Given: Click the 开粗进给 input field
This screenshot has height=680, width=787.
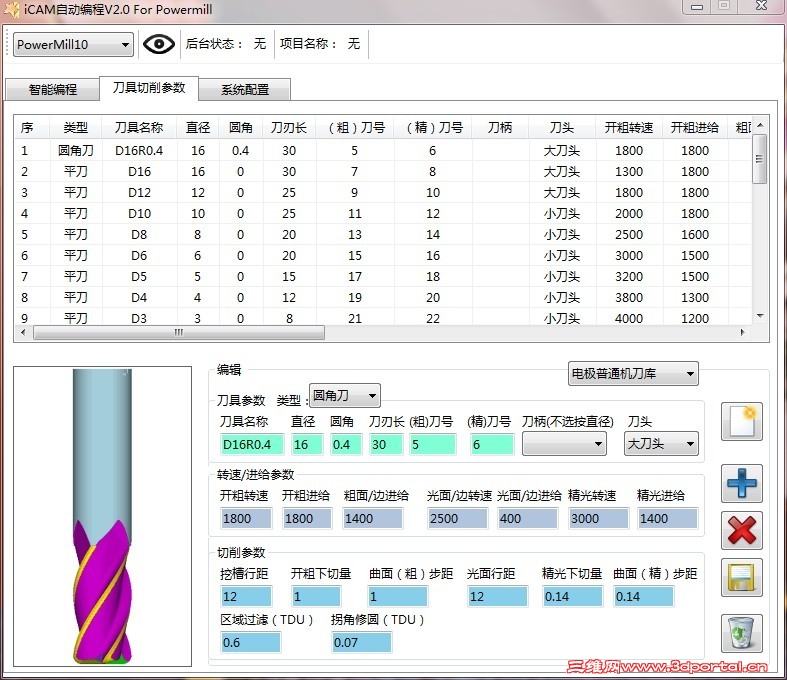Looking at the screenshot, I should tap(306, 518).
